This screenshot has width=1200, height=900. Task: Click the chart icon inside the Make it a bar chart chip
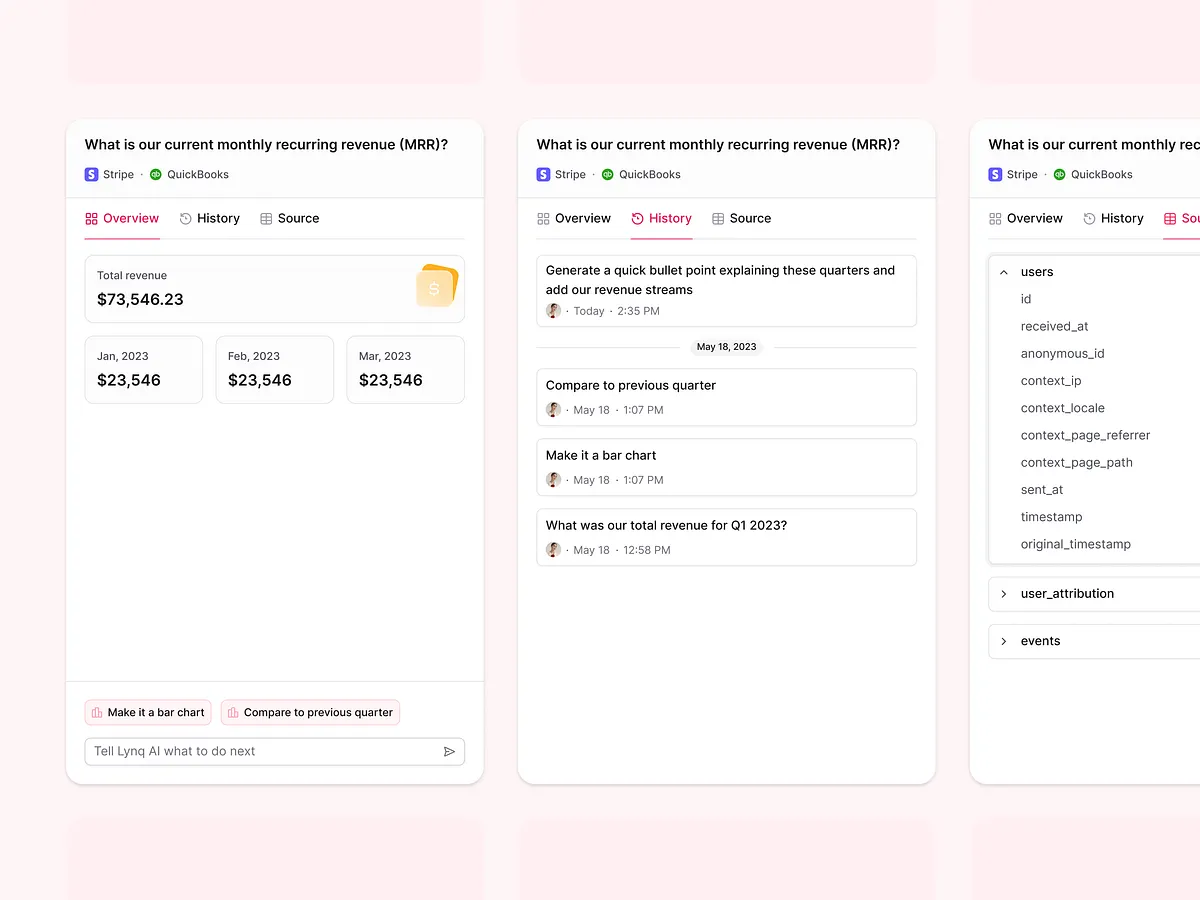tap(95, 712)
